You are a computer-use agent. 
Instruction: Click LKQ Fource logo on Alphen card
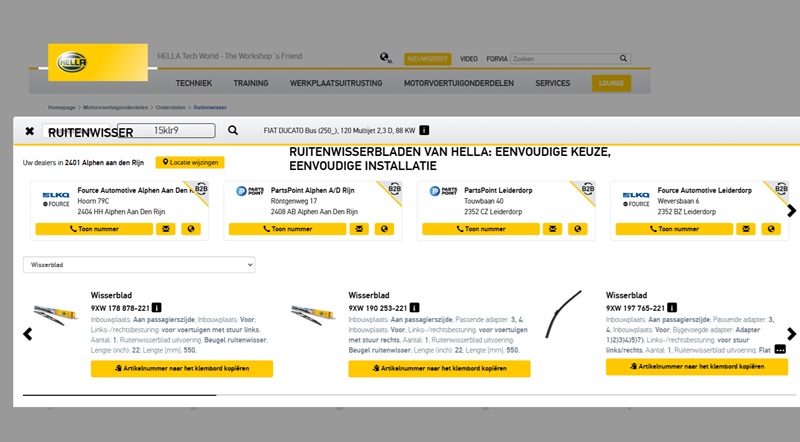tap(56, 199)
